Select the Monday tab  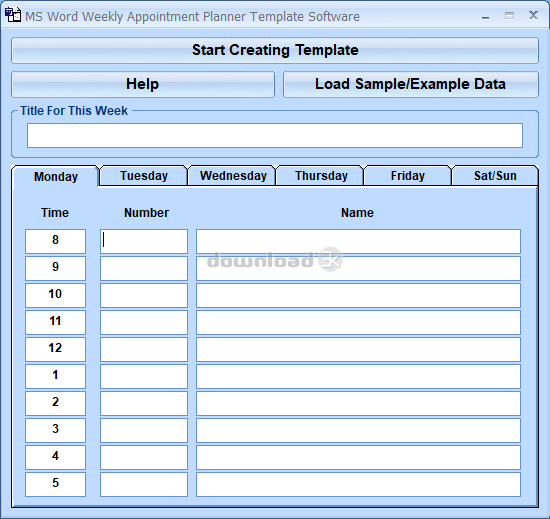[x=55, y=176]
